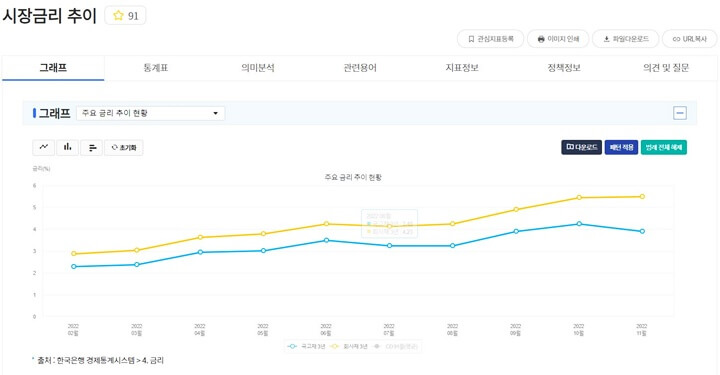Click the 이미지 인쇄 print button
Image resolution: width=720 pixels, height=375 pixels.
coord(558,39)
